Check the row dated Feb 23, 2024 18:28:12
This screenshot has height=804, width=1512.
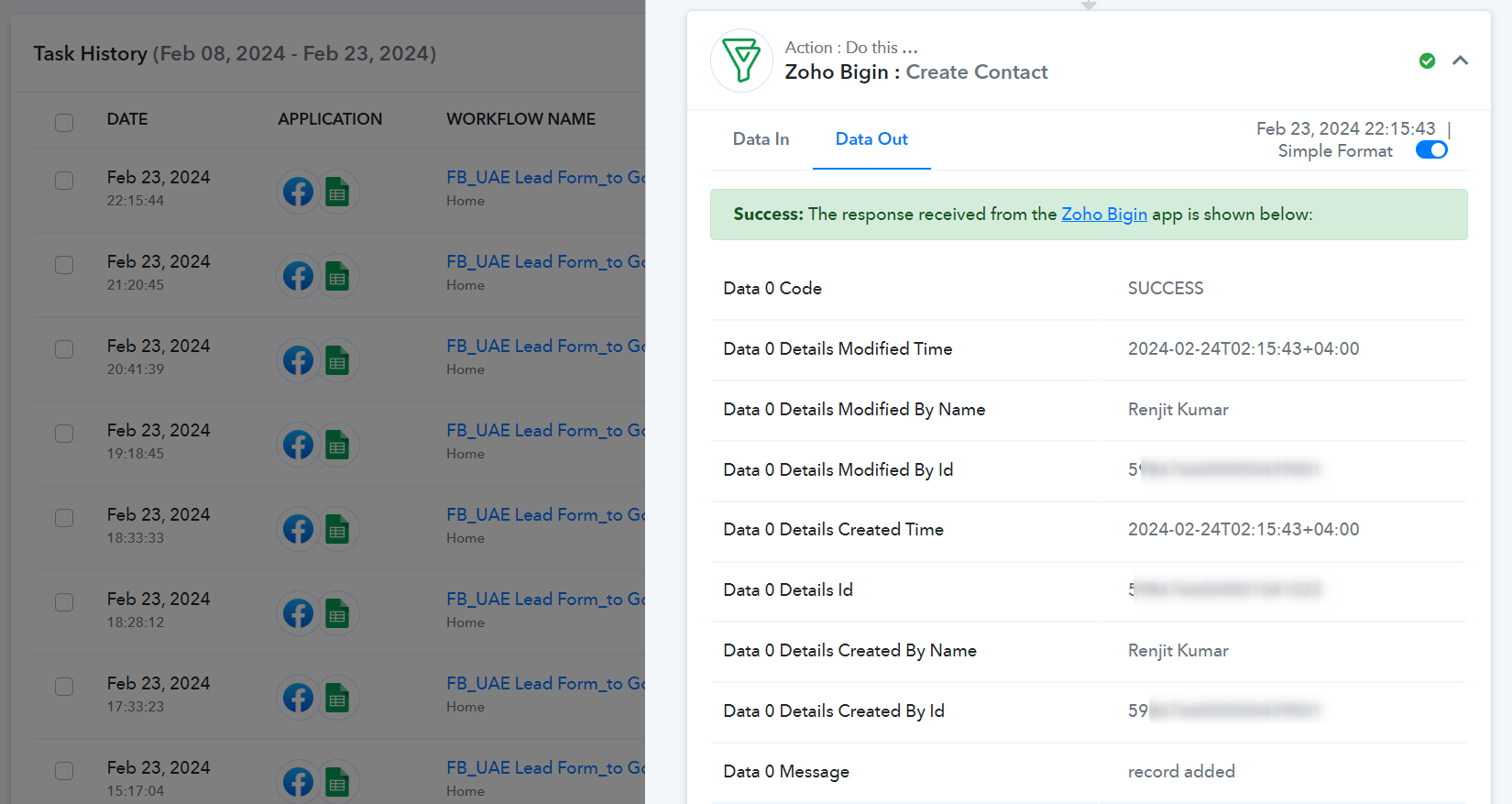pos(64,602)
